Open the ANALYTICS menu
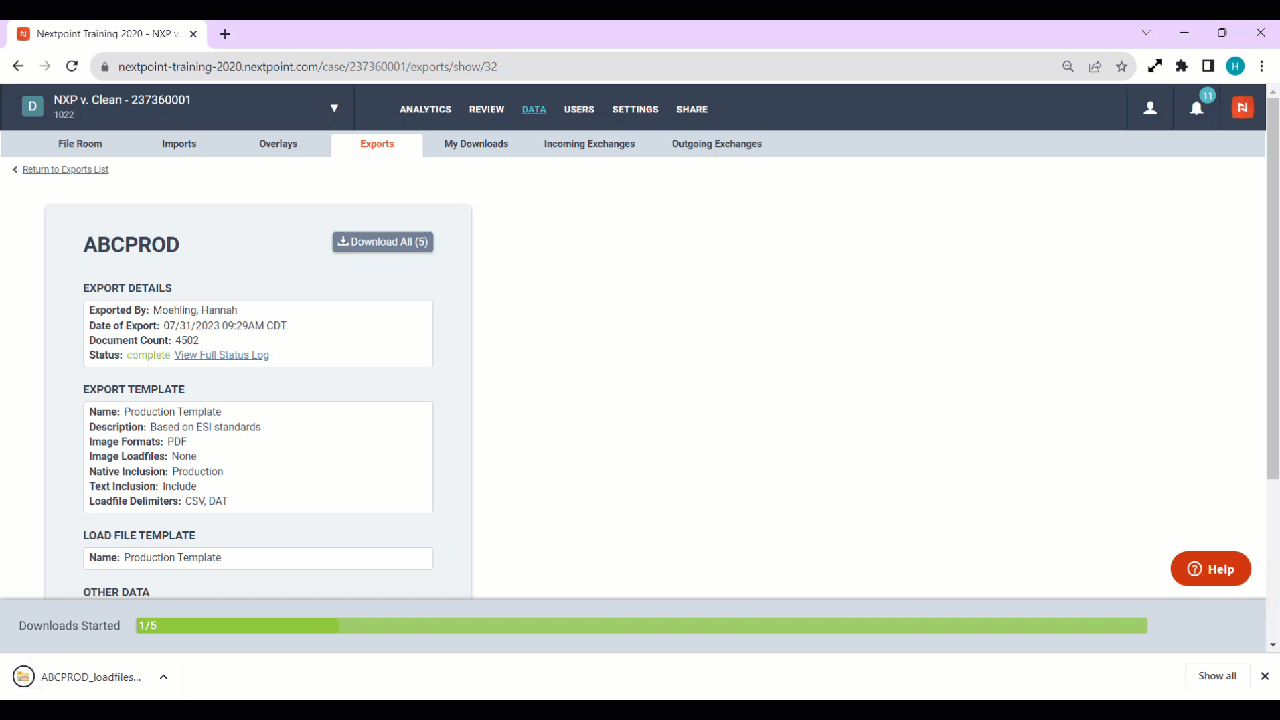1280x720 pixels. click(425, 109)
